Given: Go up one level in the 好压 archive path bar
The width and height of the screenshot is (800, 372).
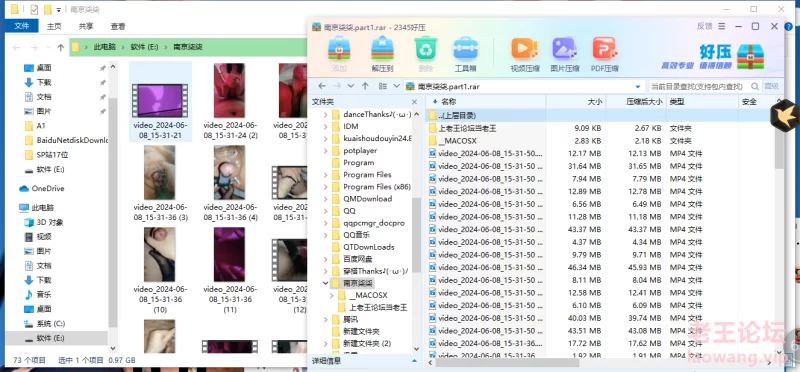Looking at the screenshot, I should click(x=365, y=86).
